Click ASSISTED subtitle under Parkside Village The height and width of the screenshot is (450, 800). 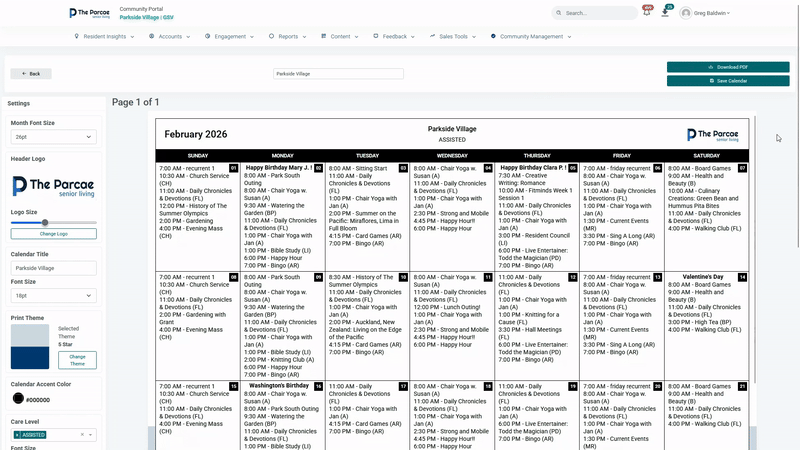(452, 139)
